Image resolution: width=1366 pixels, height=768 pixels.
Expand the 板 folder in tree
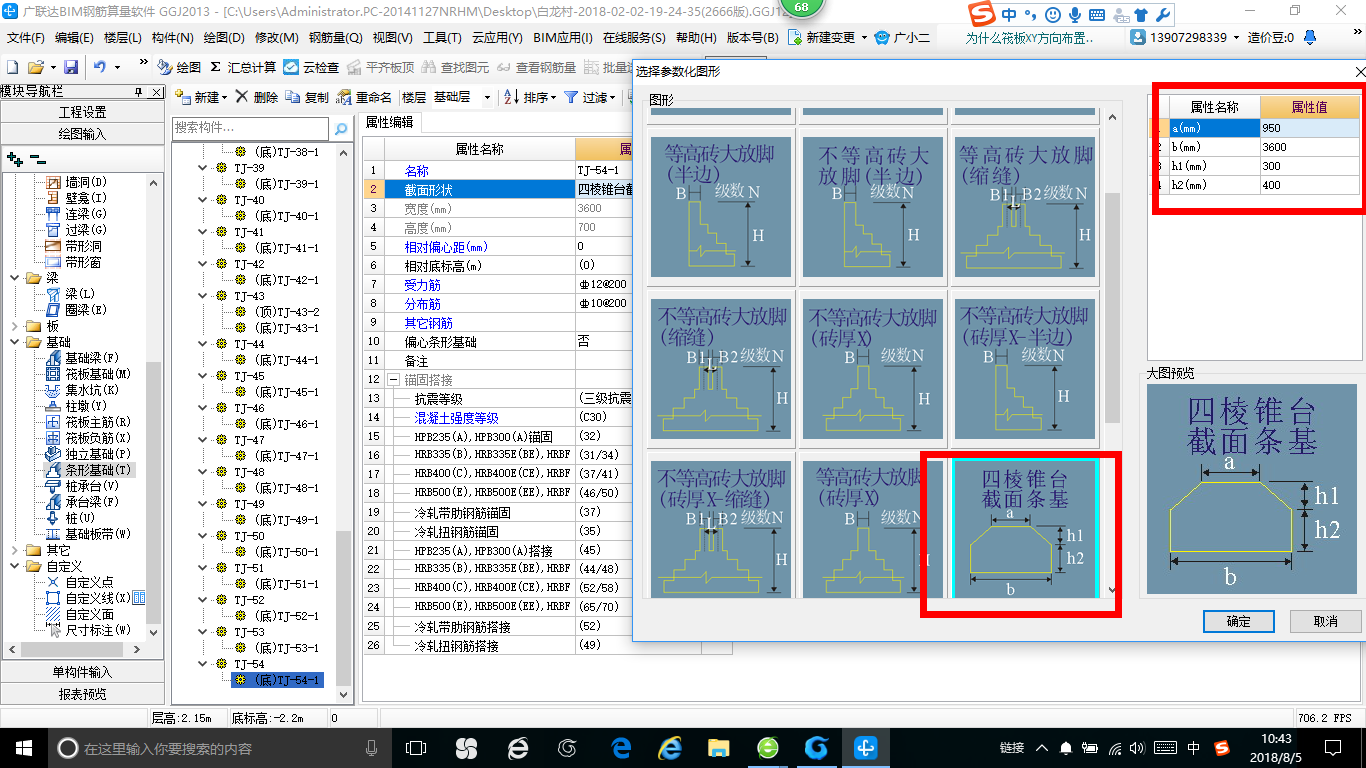[14, 326]
